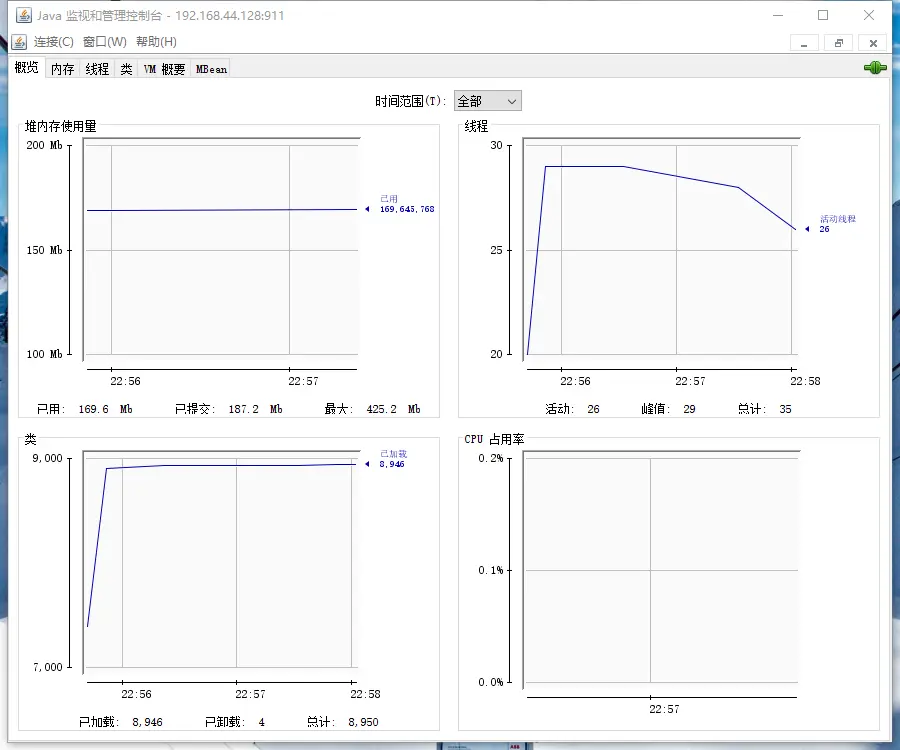The width and height of the screenshot is (900, 750).
Task: Click the 峰值 29 thread statistic
Action: pos(668,409)
